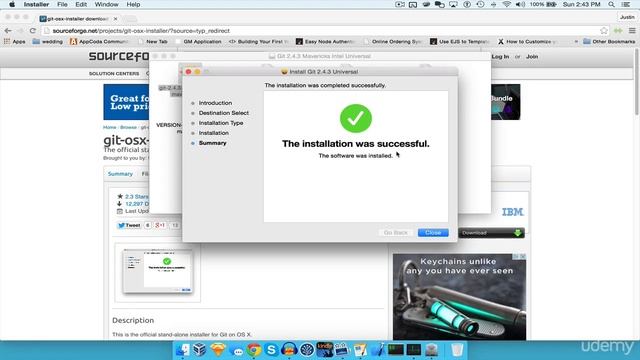Click the Wi-Fi status icon in menu bar
Screen dimensions: 640x360
(x=507, y=4)
